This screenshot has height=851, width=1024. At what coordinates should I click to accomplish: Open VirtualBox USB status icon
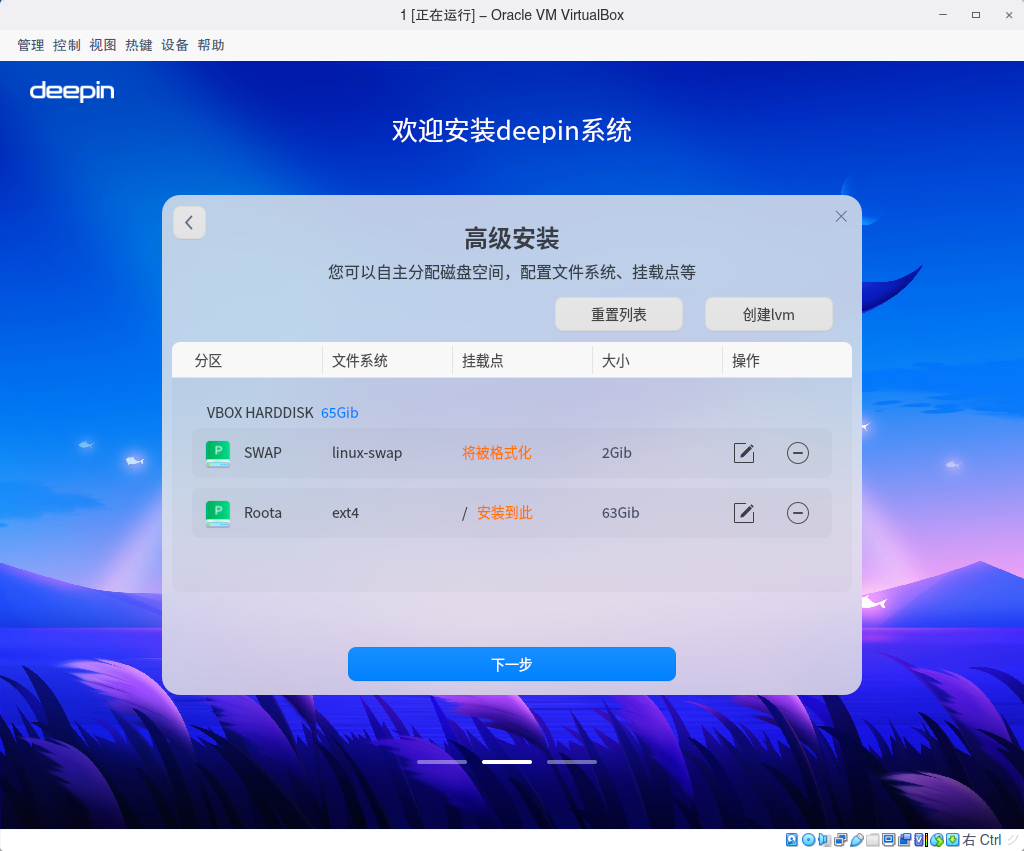click(x=857, y=840)
